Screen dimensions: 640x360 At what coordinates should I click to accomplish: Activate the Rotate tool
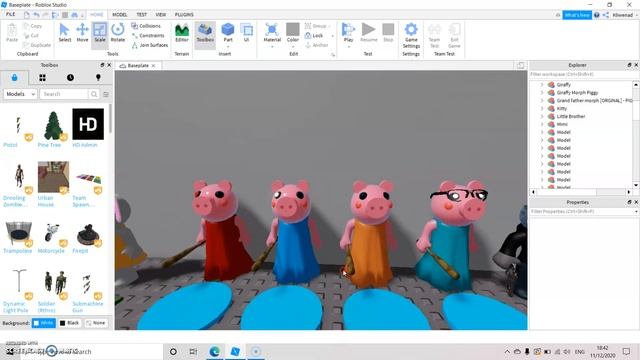(118, 33)
